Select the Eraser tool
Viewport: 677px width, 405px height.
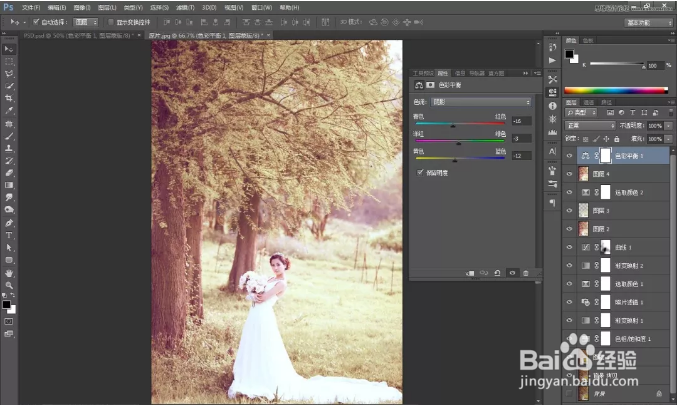click(x=9, y=173)
